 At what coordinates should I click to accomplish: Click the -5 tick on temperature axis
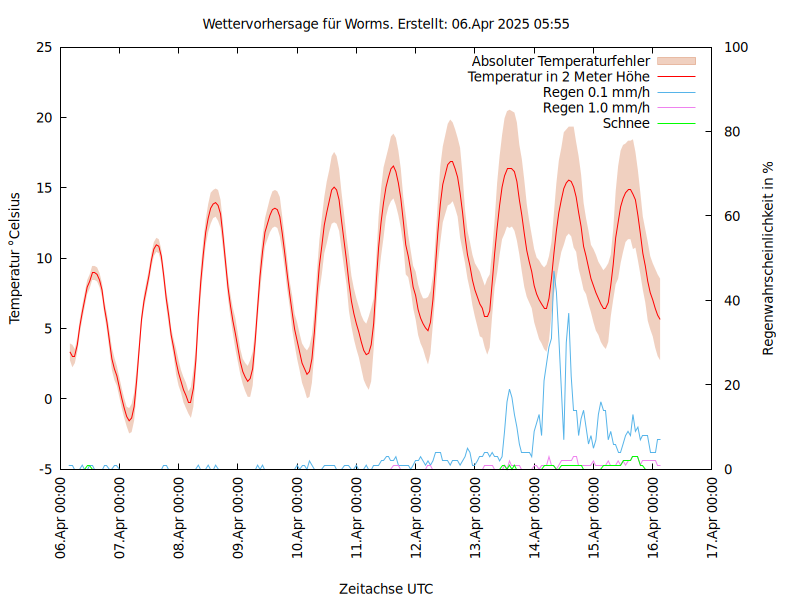pos(44,469)
